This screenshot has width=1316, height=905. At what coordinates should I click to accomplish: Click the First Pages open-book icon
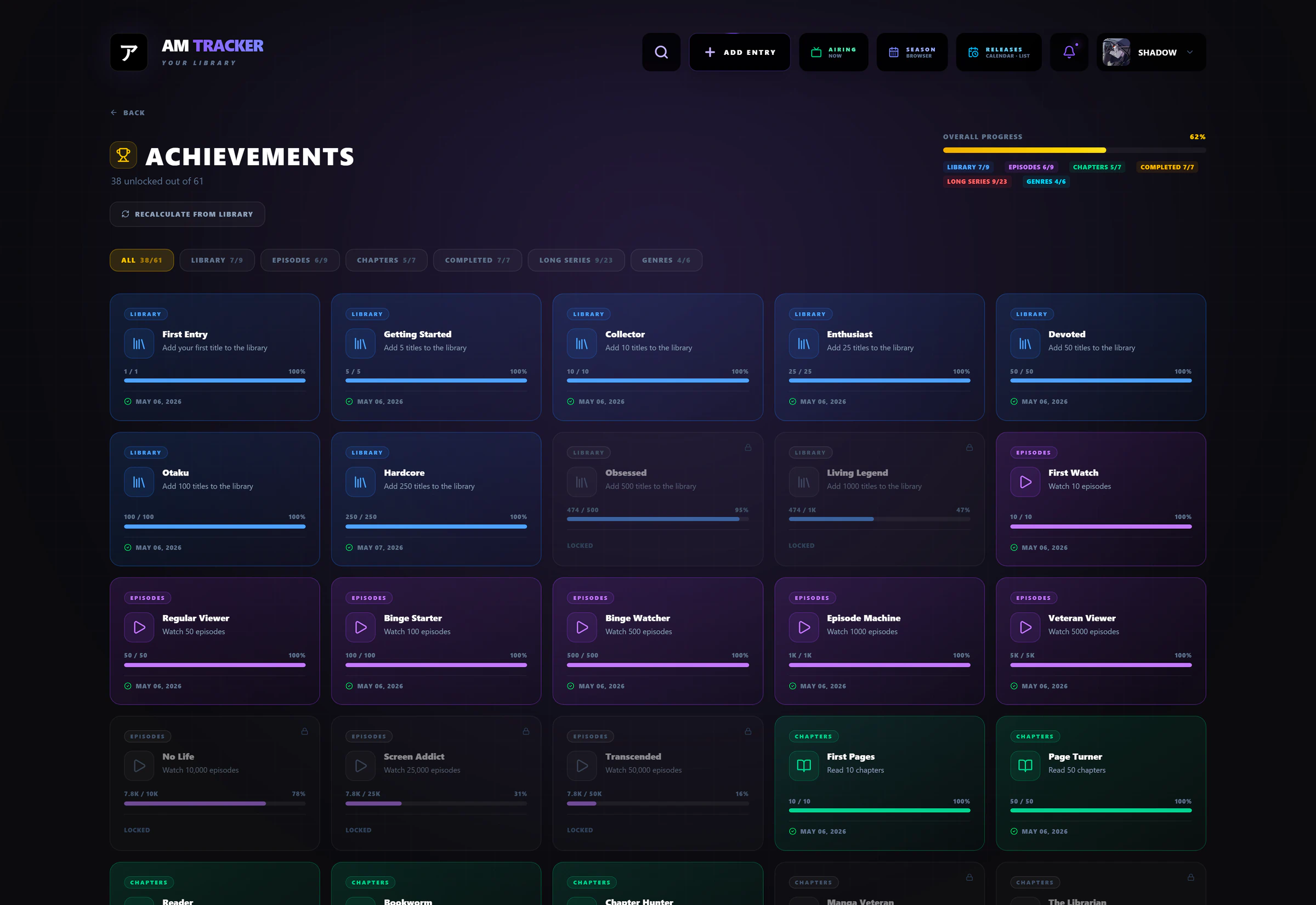tap(804, 766)
